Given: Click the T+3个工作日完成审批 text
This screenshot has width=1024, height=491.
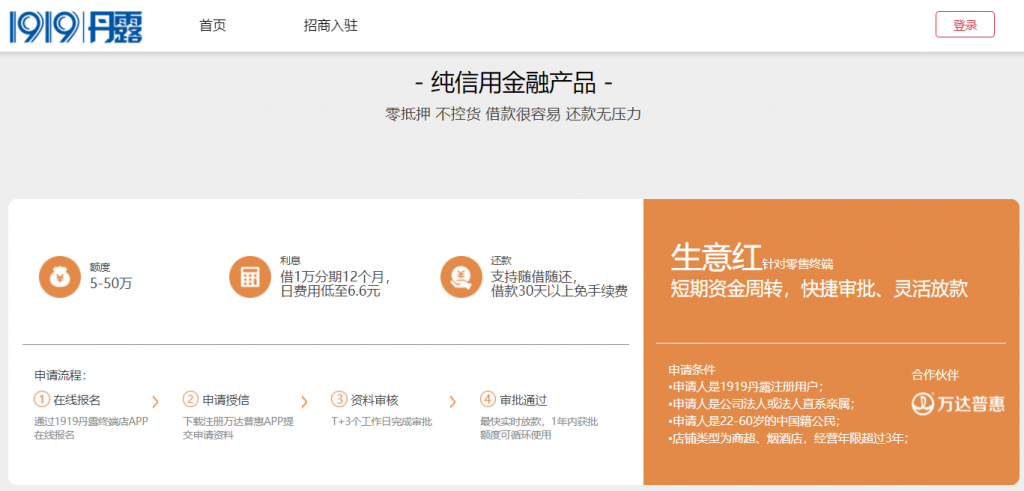Looking at the screenshot, I should (x=381, y=422).
